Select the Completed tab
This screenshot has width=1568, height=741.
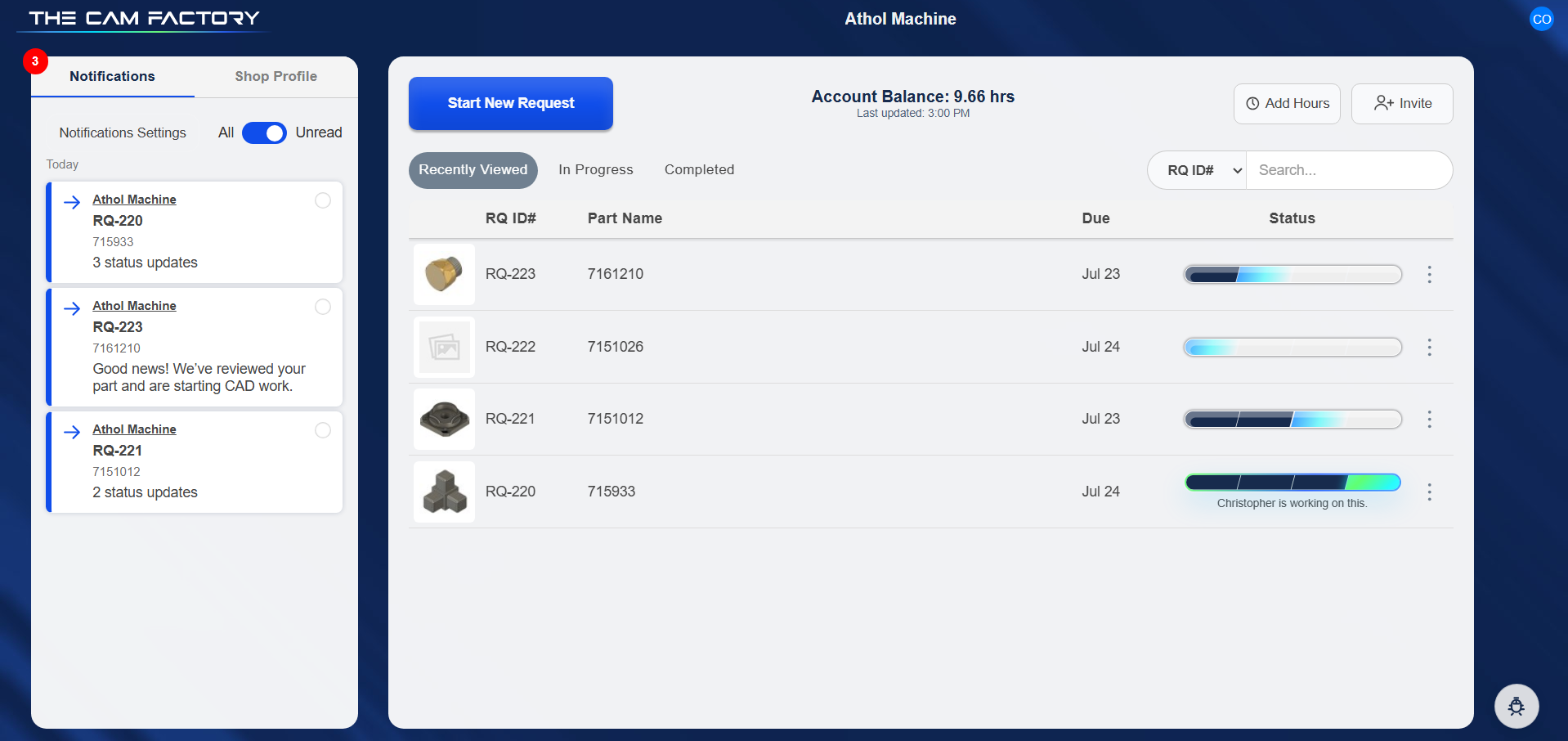700,170
